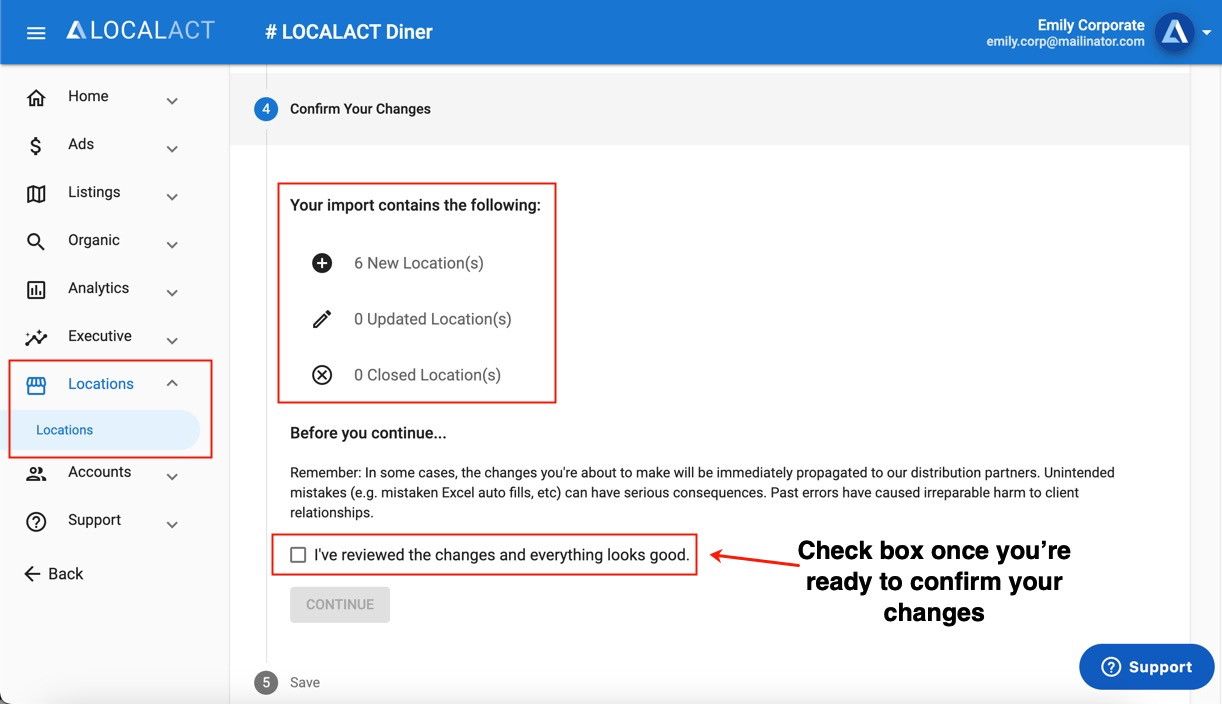The height and width of the screenshot is (704, 1222).
Task: Click the CONTINUE button
Action: [x=340, y=605]
